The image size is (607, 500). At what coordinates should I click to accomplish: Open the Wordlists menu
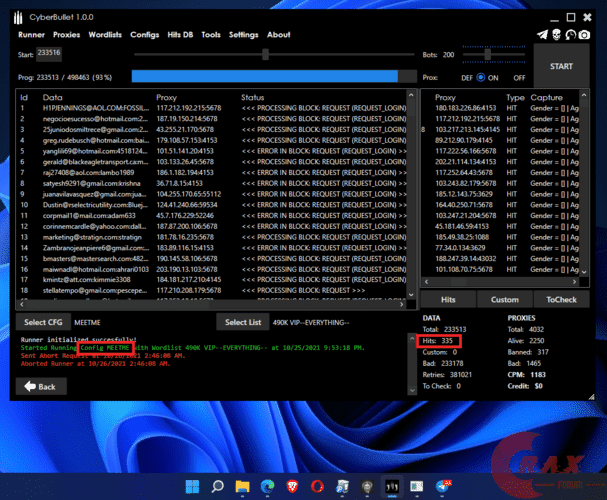click(x=105, y=35)
